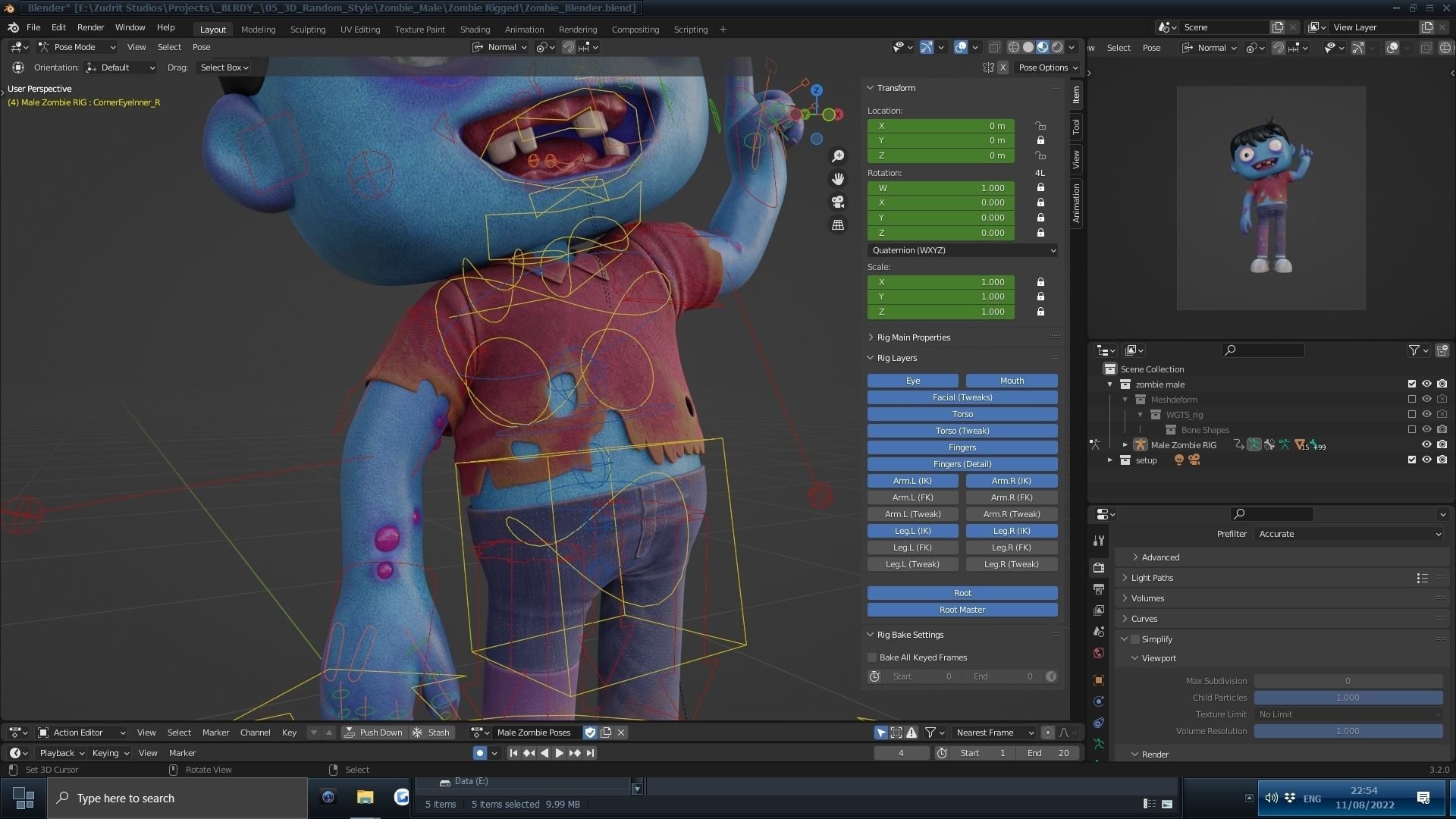Click the zoom view magnifier gizmo

838,156
